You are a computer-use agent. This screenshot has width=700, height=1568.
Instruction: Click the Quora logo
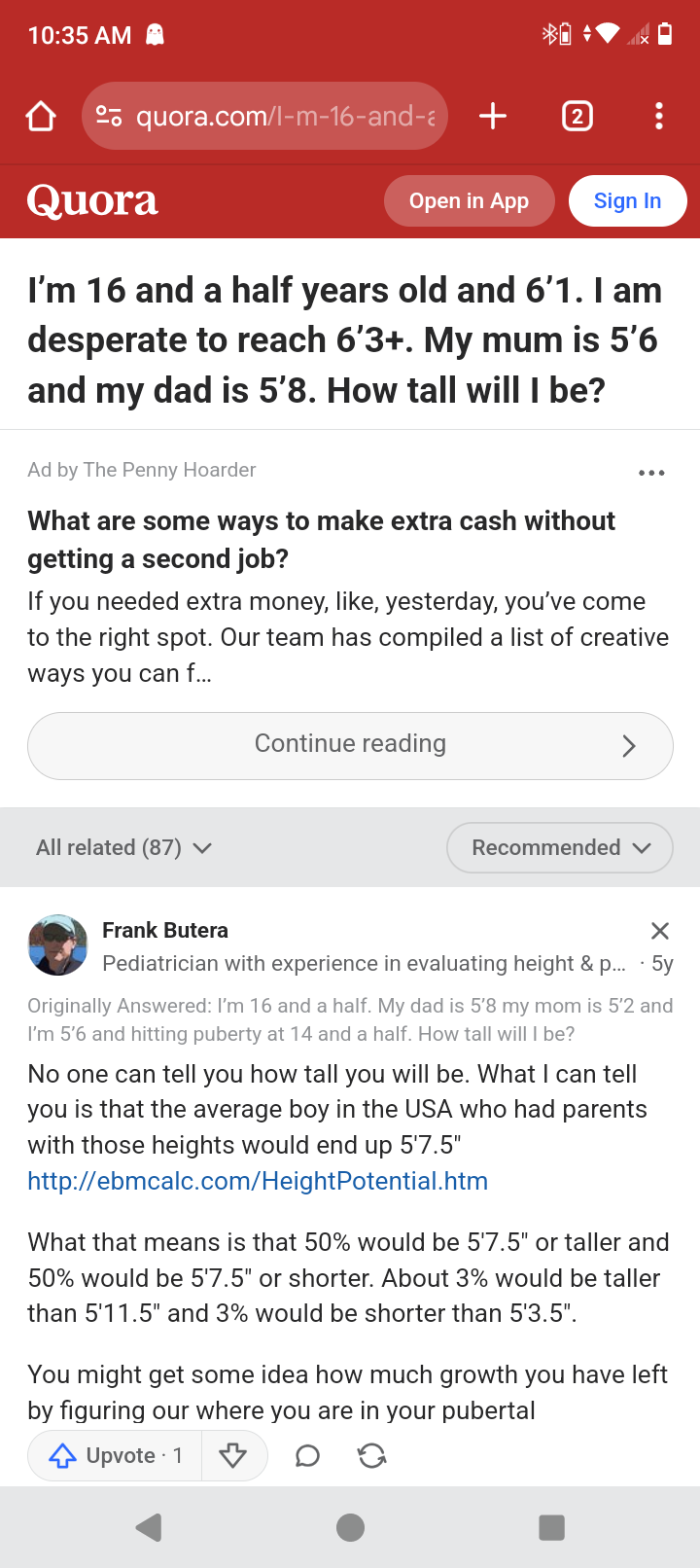point(92,201)
